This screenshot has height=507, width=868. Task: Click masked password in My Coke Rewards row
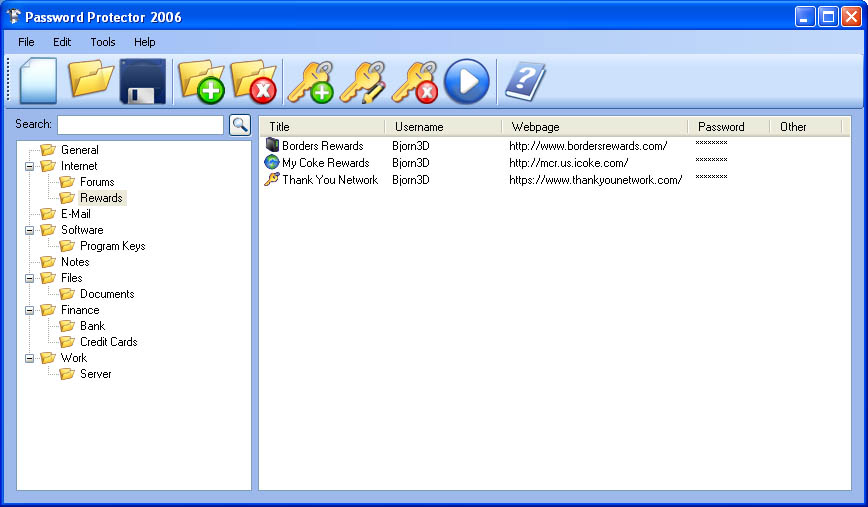click(x=711, y=161)
